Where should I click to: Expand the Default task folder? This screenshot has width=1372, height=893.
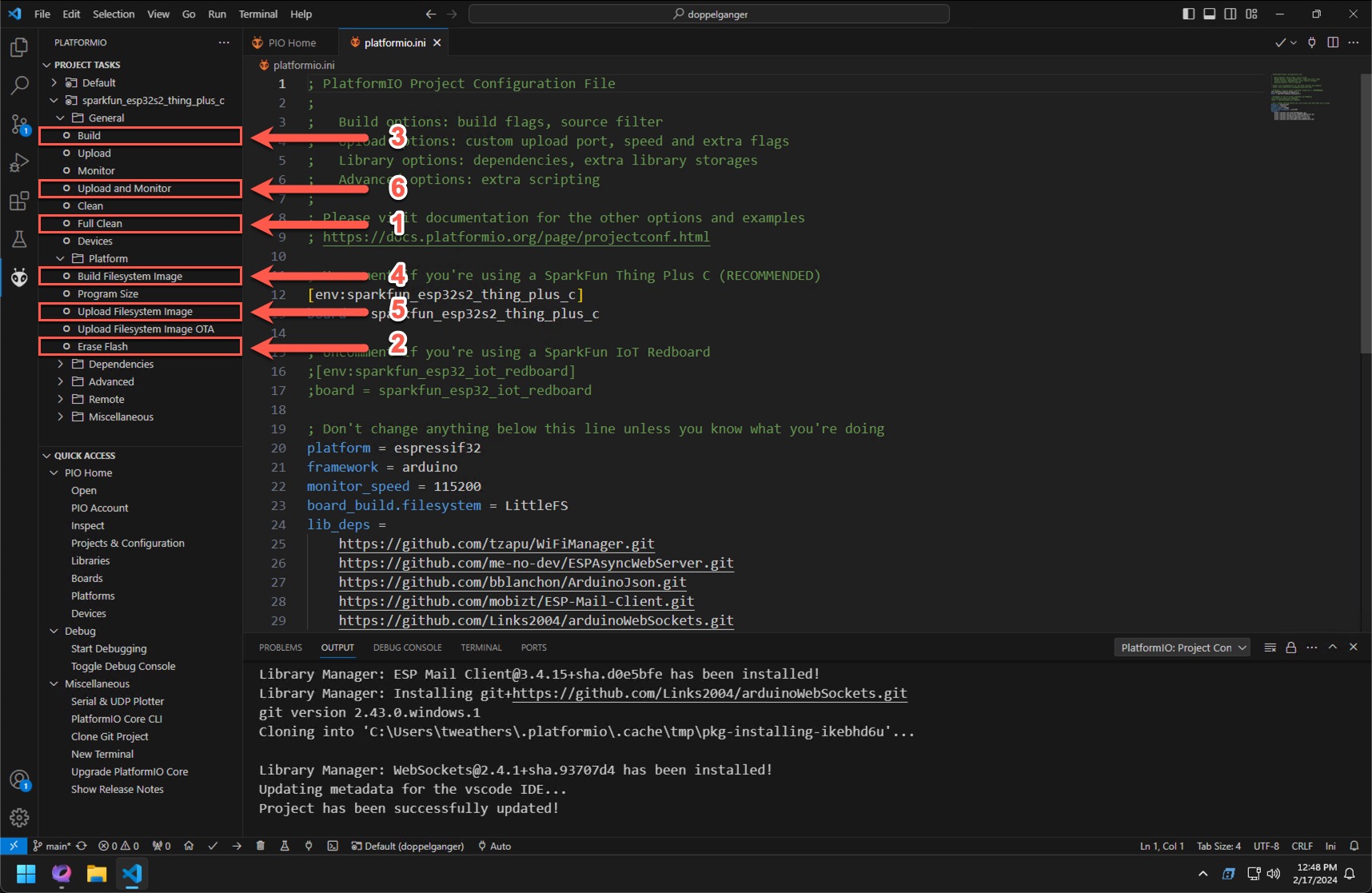point(54,82)
